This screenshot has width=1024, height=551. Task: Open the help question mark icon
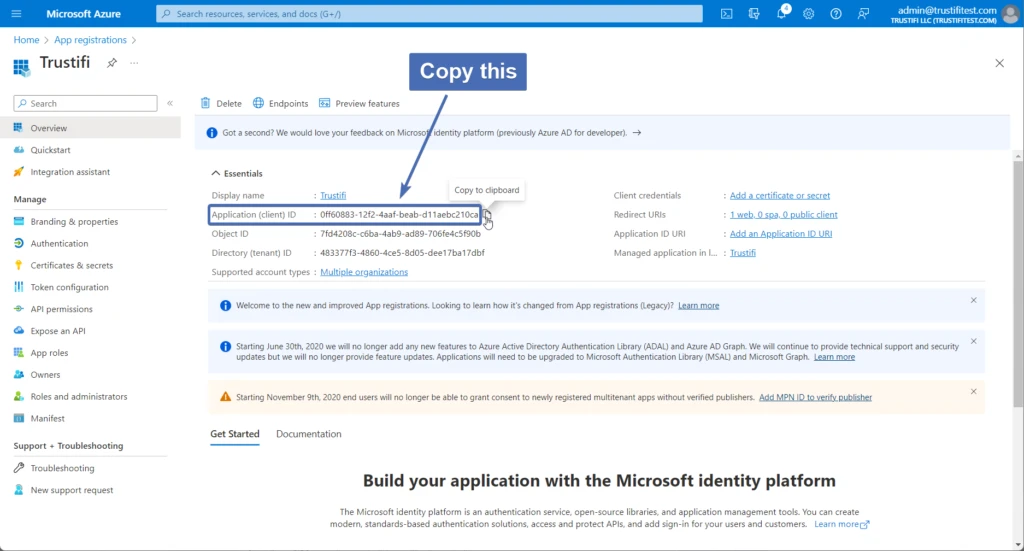pyautogui.click(x=836, y=14)
